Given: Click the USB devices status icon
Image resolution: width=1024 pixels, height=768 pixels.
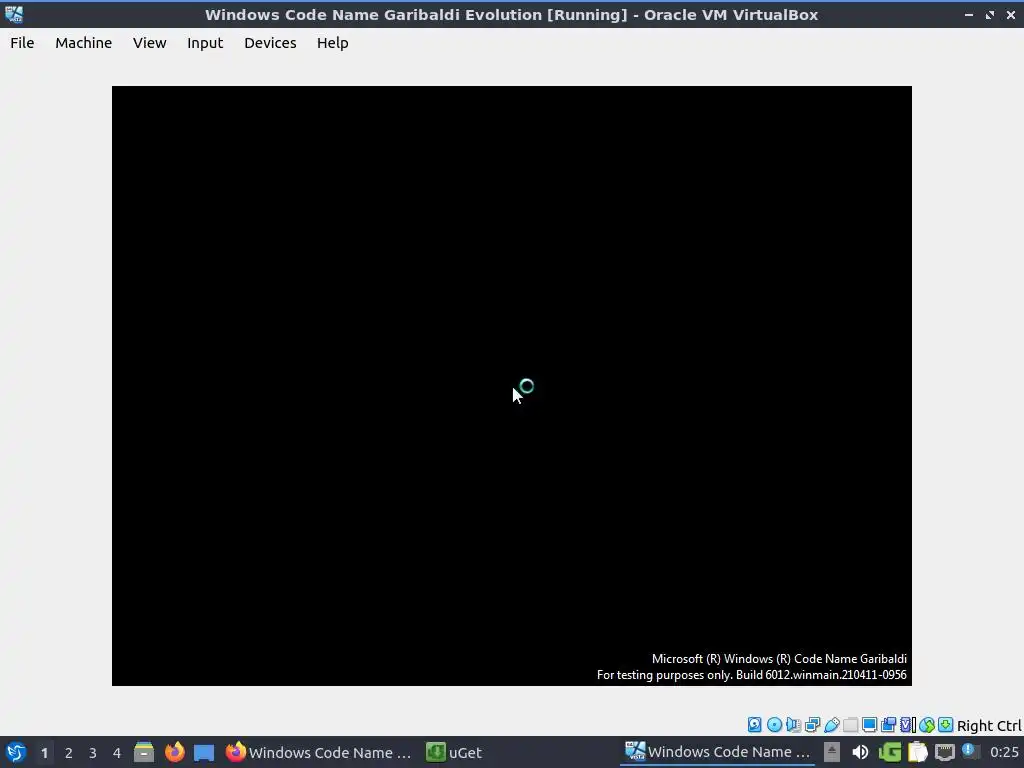Looking at the screenshot, I should 831,725.
